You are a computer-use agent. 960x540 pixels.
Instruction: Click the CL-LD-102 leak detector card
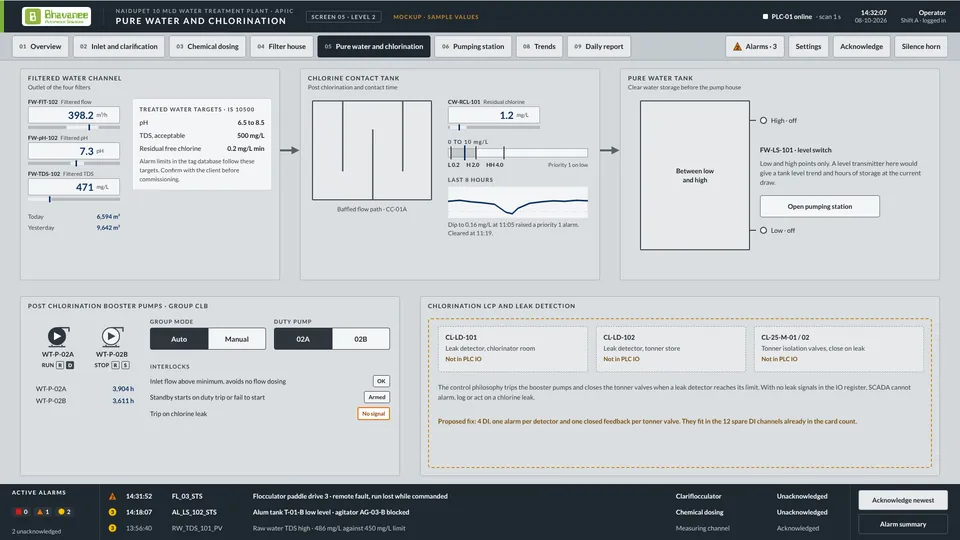671,348
